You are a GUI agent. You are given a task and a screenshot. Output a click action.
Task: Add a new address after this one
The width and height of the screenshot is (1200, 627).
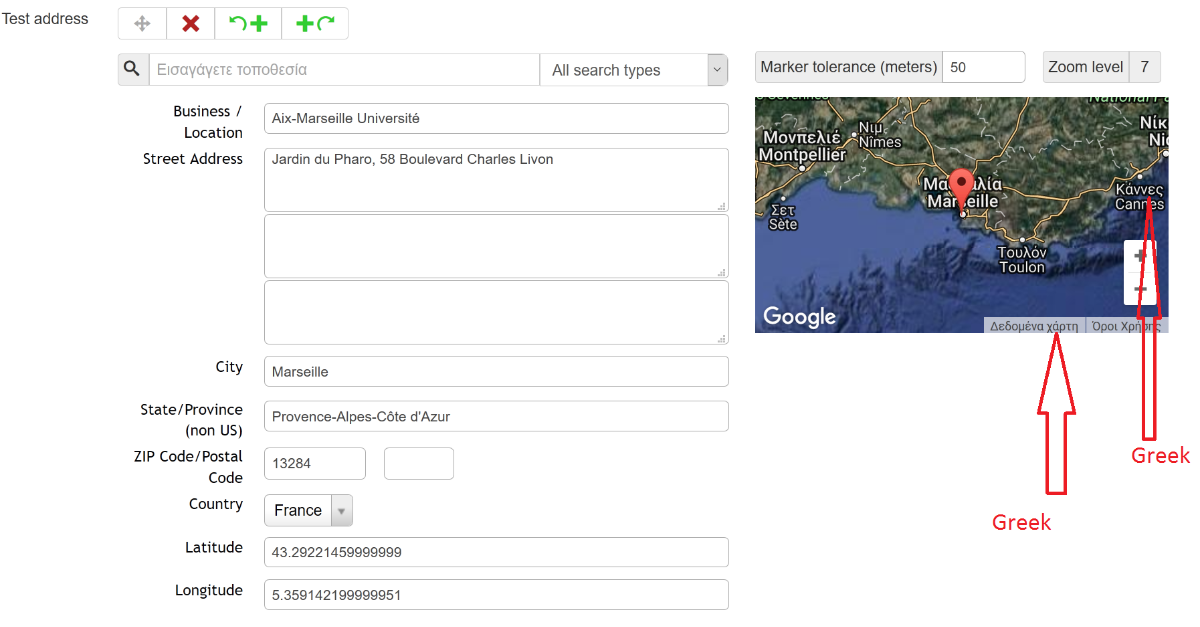click(x=315, y=24)
